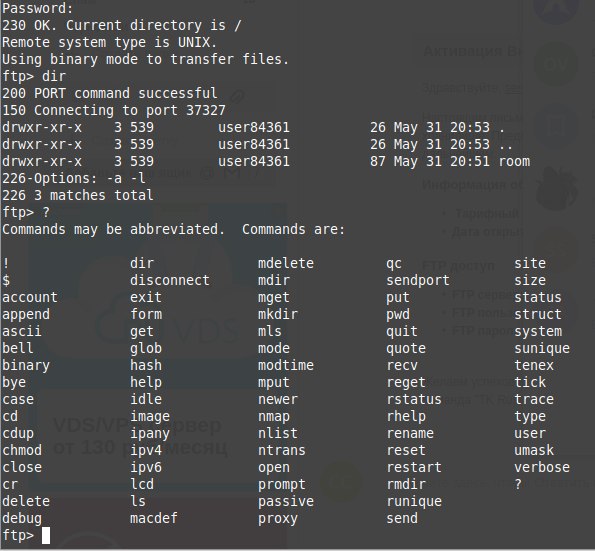595x551 pixels.
Task: Click the 'recv' command
Action: pos(402,365)
